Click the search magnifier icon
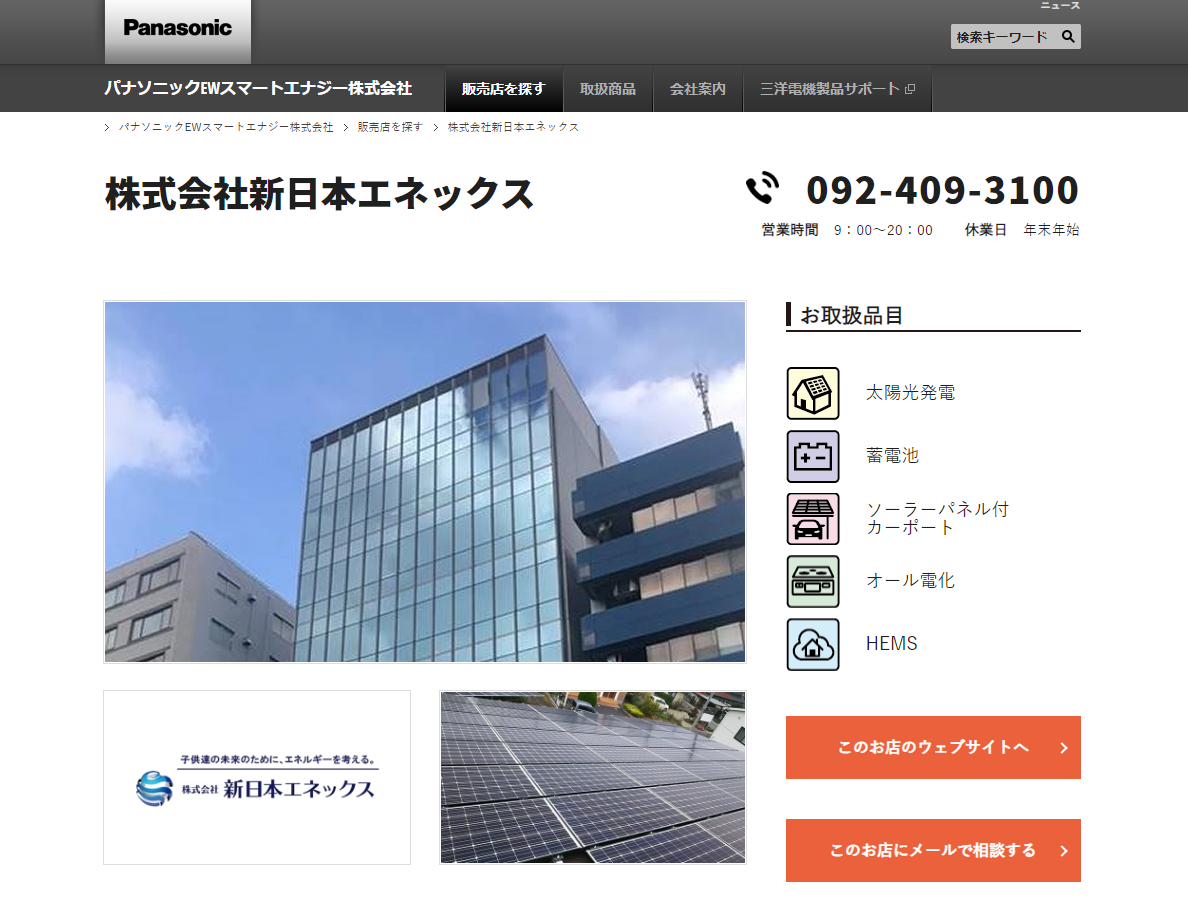 [x=1068, y=36]
